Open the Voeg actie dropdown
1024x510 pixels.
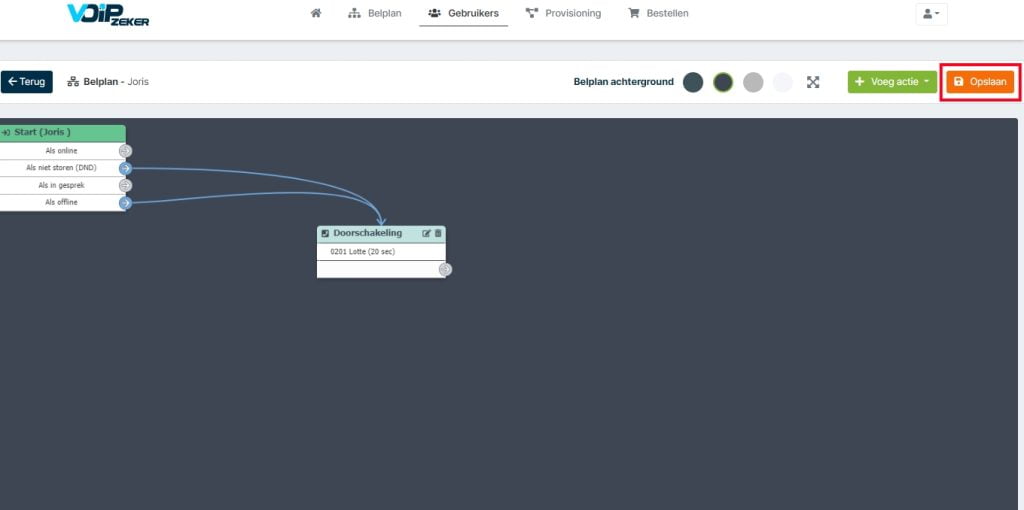point(892,82)
